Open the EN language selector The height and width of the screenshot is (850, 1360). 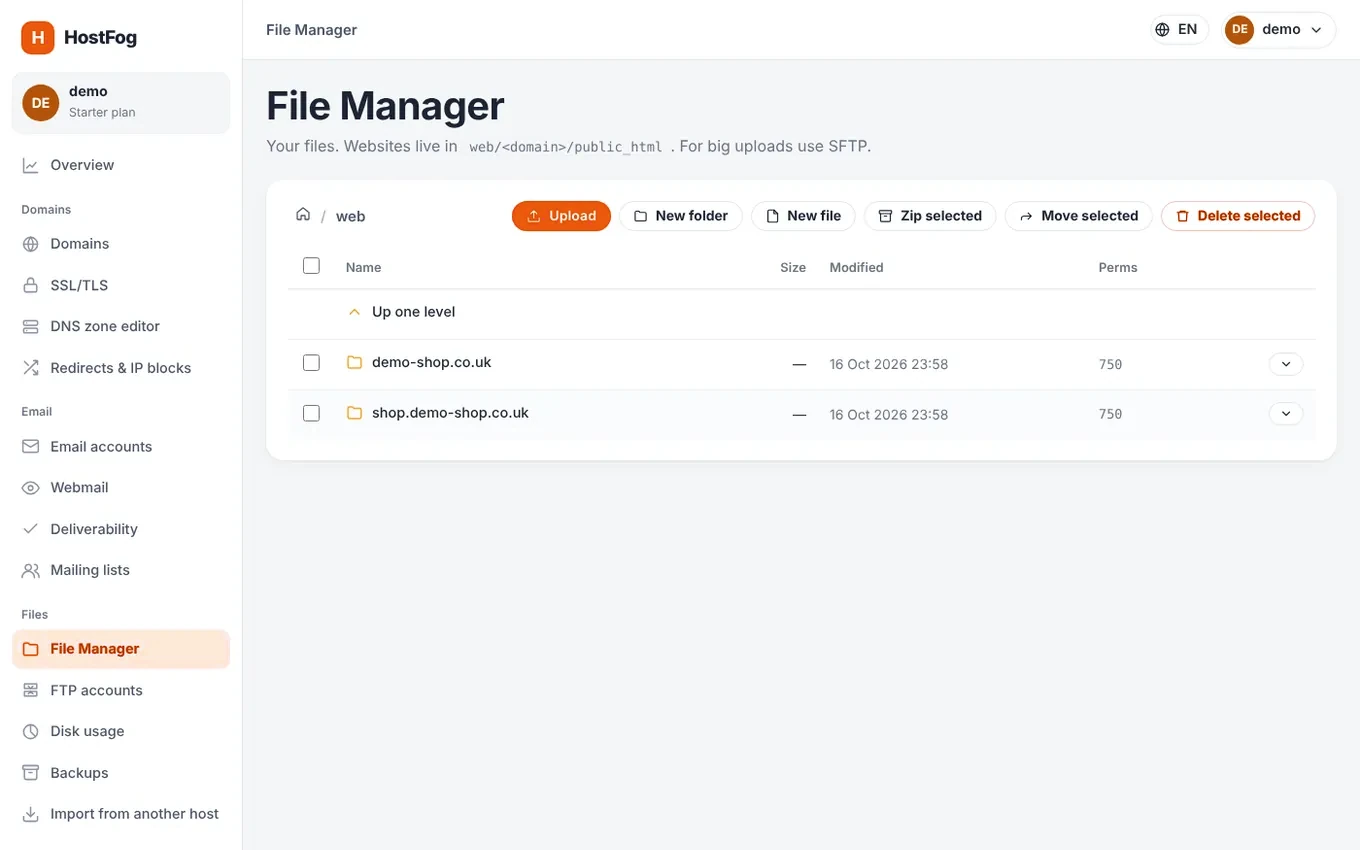(1179, 30)
